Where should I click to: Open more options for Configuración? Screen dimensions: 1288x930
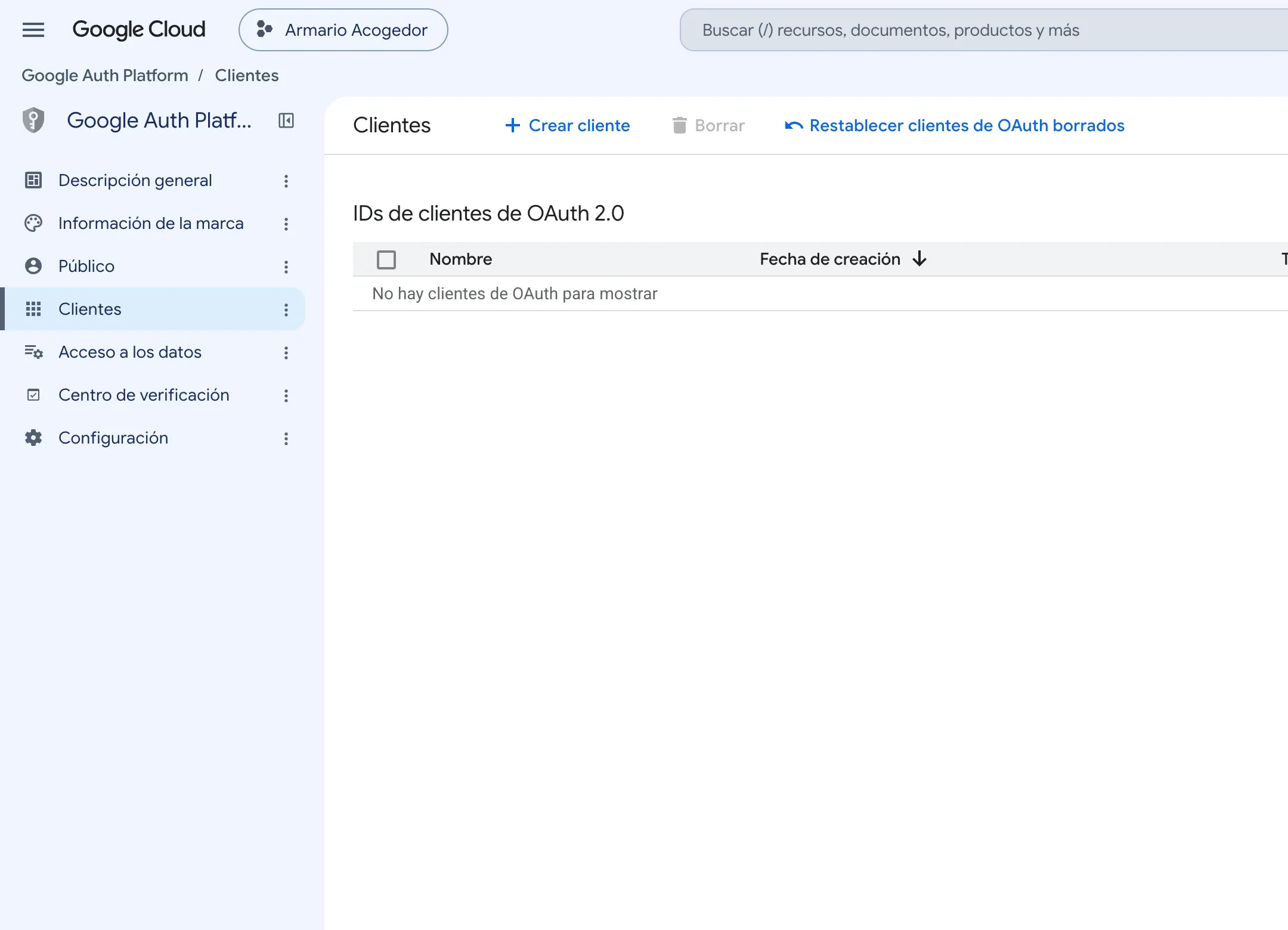tap(286, 438)
